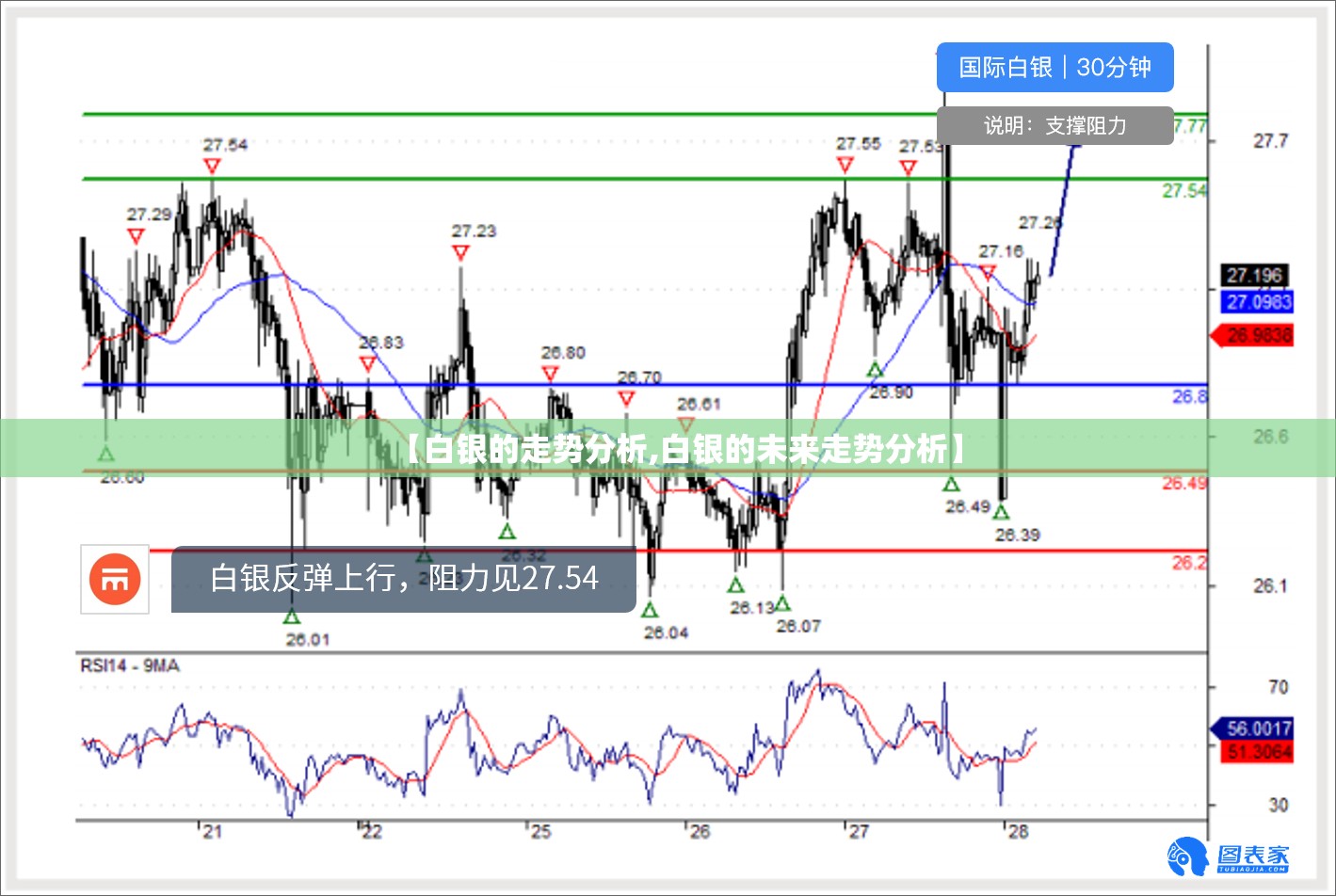
Task: Click the 27.7 price axis label
Action: pos(1270,140)
